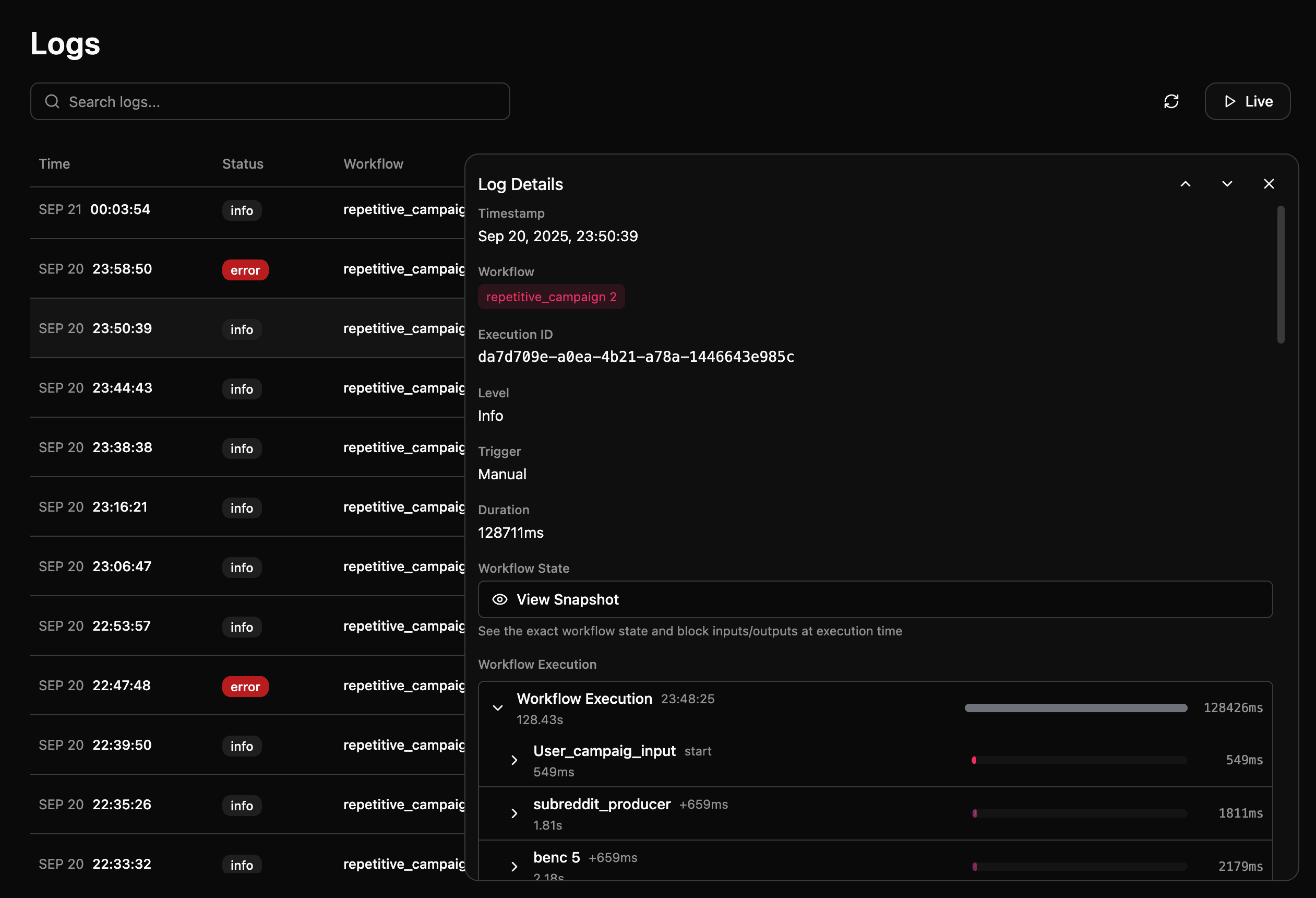Click the Search logs input field
The image size is (1316, 898).
point(226,101)
